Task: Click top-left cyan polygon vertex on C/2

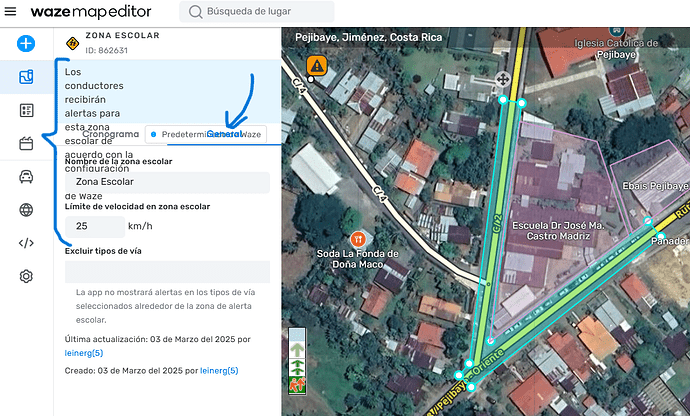Action: coord(503,100)
